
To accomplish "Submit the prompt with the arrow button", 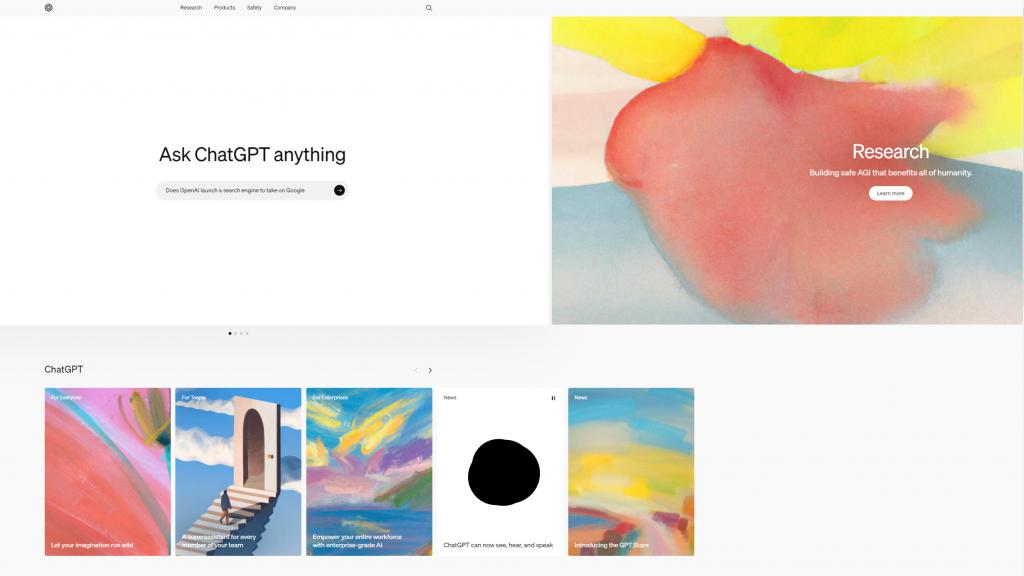I will (340, 190).
